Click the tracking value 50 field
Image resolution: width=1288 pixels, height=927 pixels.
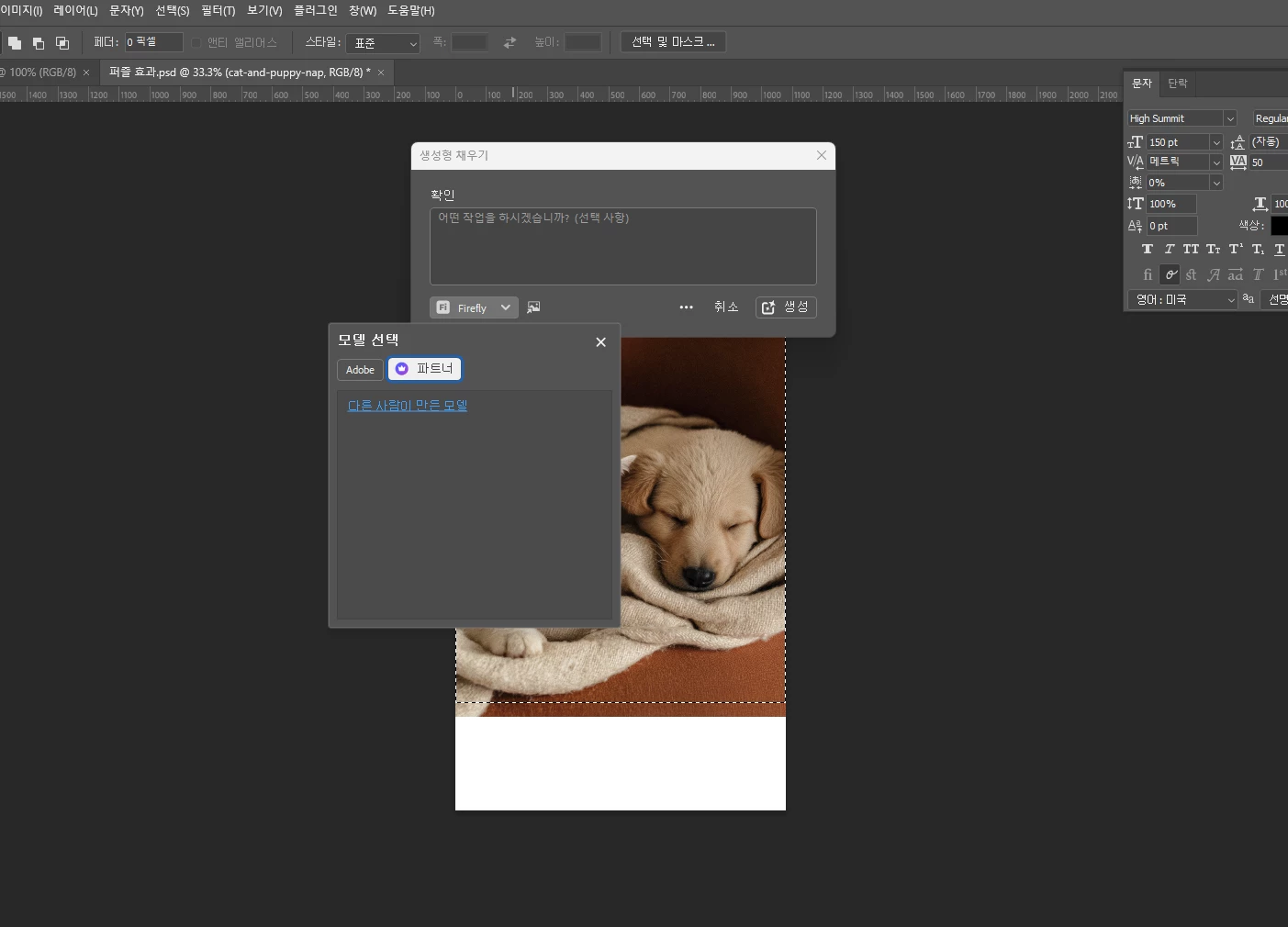point(1269,162)
